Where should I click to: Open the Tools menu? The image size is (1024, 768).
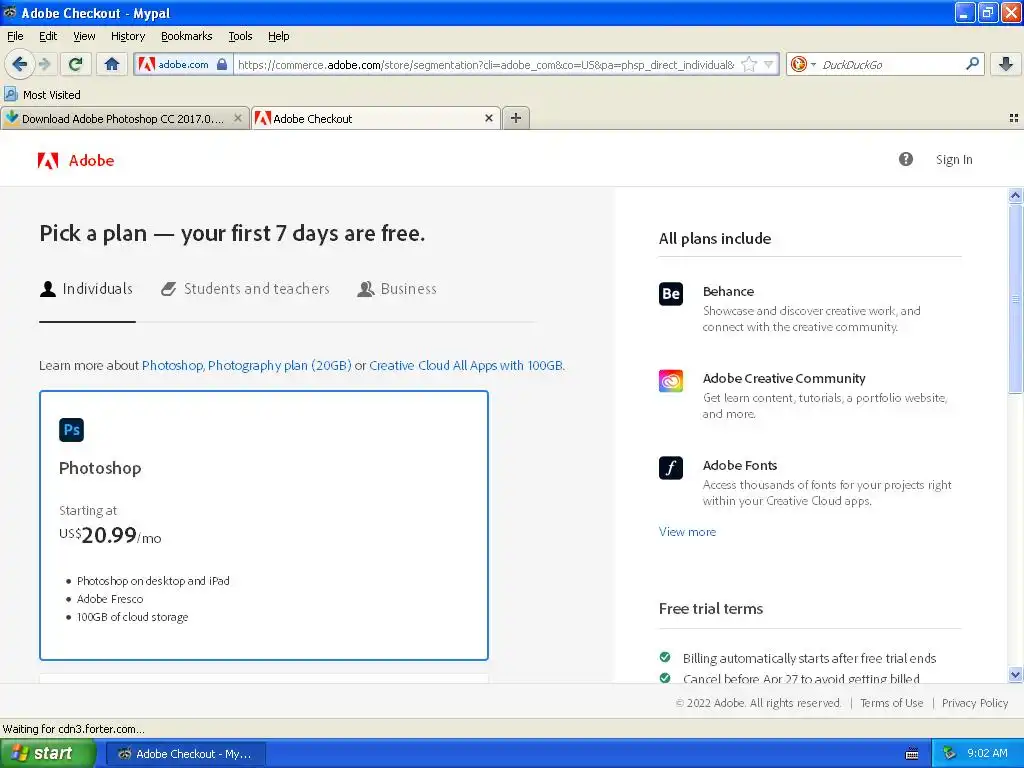(x=240, y=36)
